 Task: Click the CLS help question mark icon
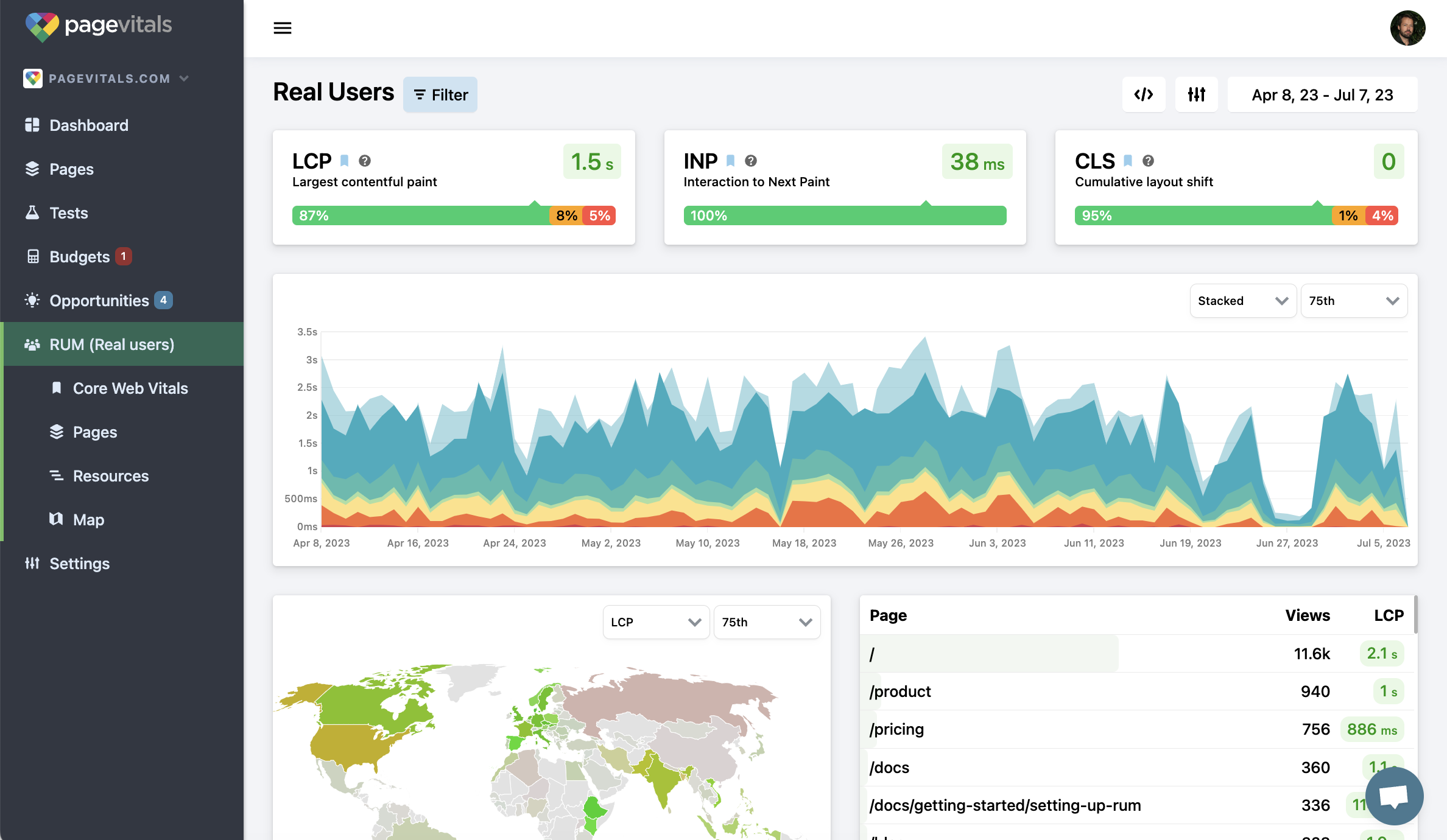pos(1148,161)
